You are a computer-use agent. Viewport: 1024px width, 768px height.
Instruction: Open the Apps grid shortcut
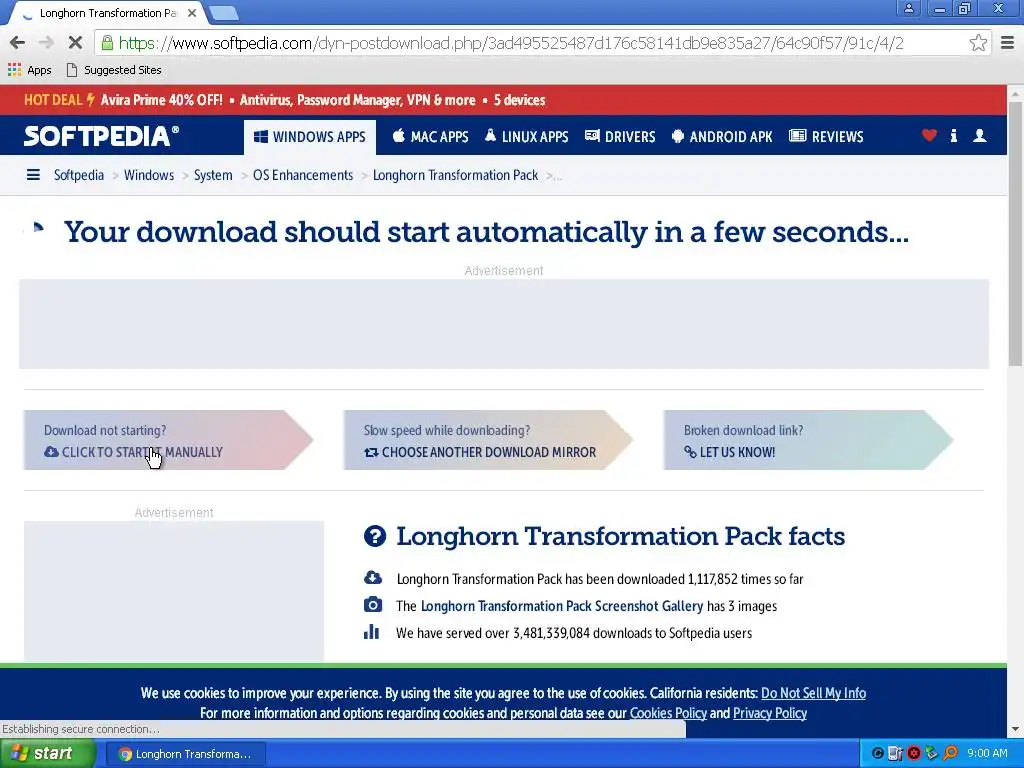[29, 70]
